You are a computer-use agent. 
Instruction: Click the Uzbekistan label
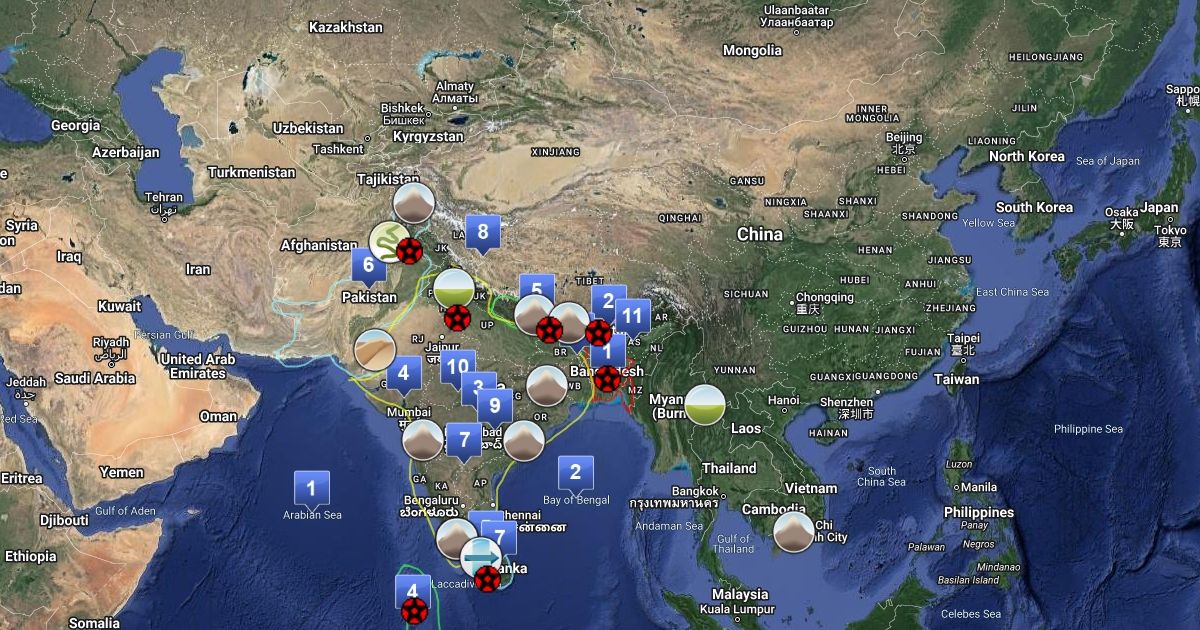(x=308, y=128)
